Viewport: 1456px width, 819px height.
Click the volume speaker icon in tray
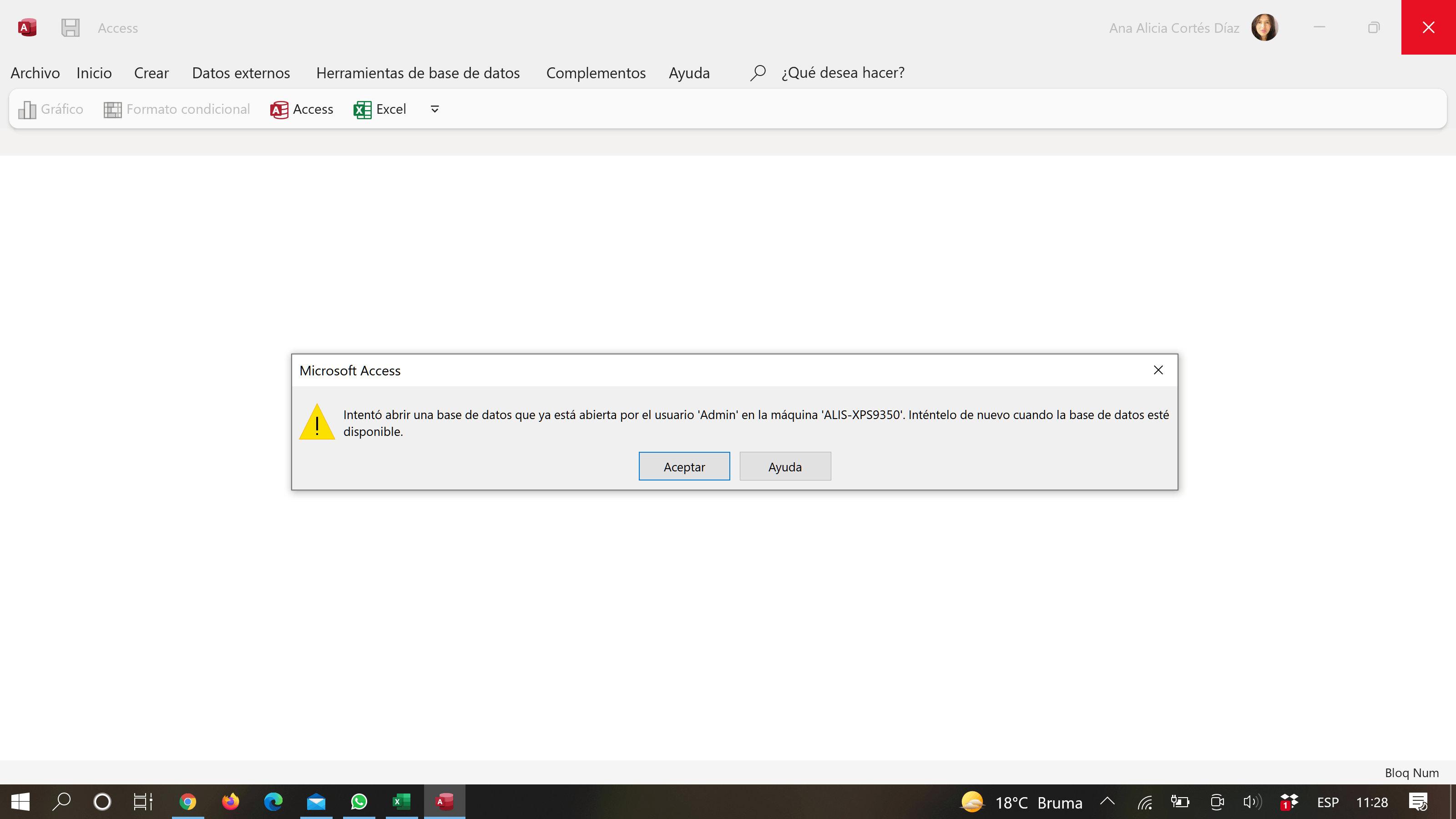coord(1252,801)
